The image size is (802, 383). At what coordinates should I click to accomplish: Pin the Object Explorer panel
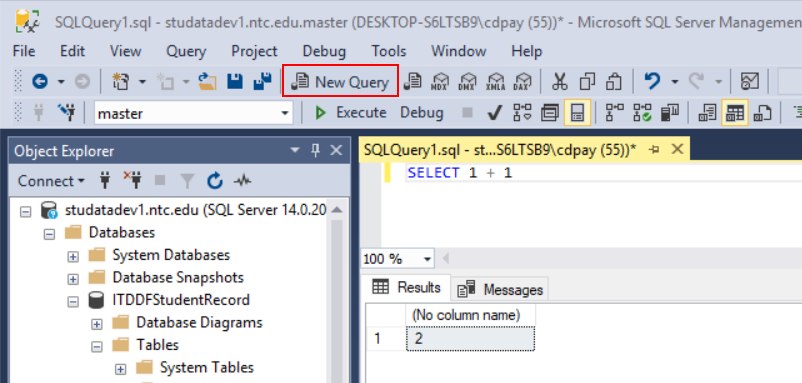click(x=316, y=150)
